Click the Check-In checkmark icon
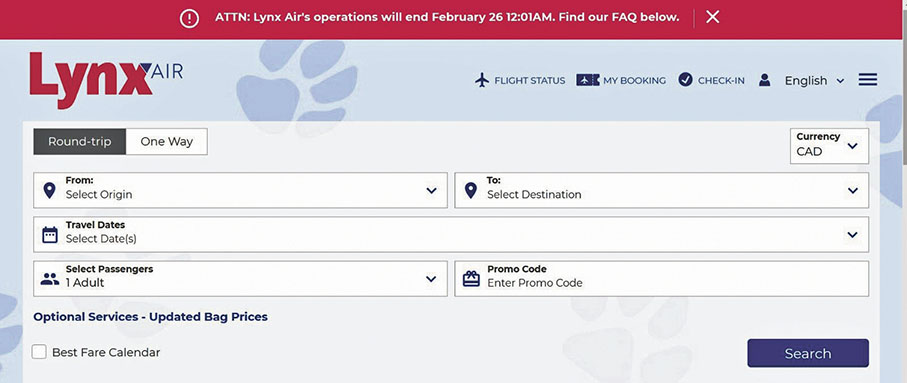 (x=685, y=80)
